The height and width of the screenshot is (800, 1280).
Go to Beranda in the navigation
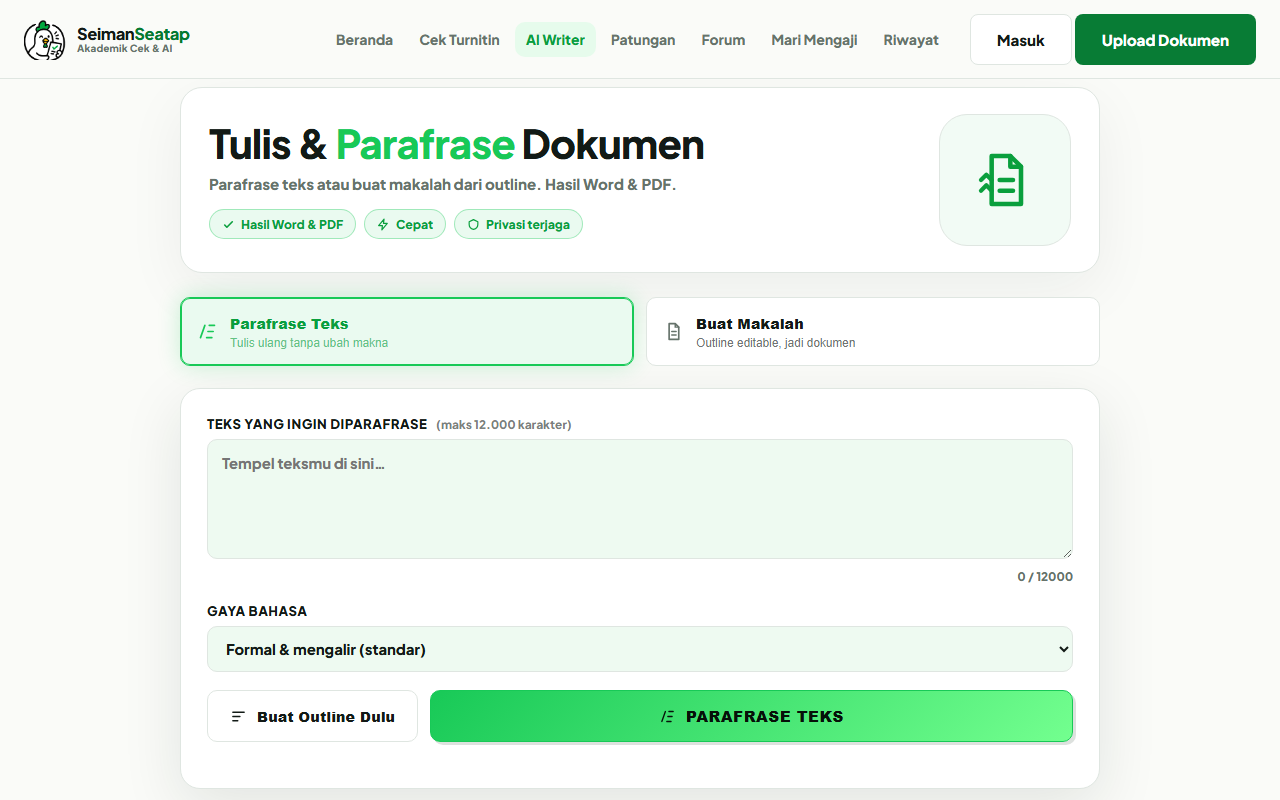coord(364,40)
